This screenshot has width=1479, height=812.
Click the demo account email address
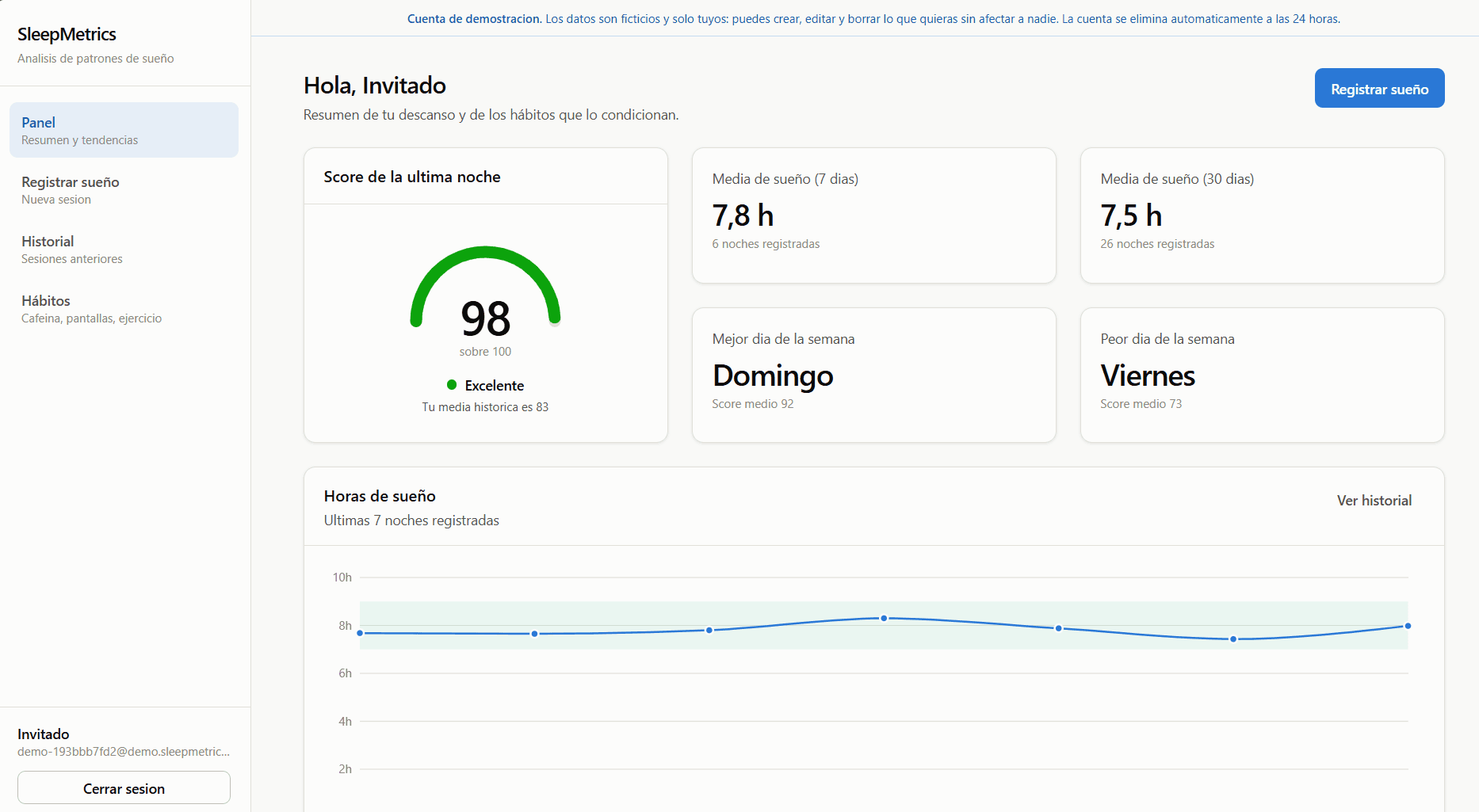(x=124, y=751)
